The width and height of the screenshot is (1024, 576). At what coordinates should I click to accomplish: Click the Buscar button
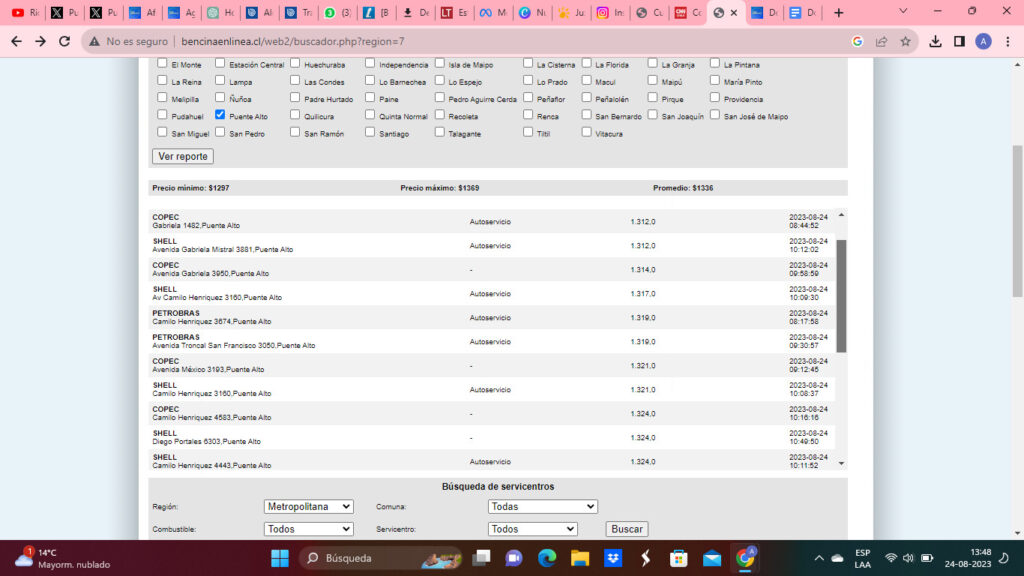(627, 529)
